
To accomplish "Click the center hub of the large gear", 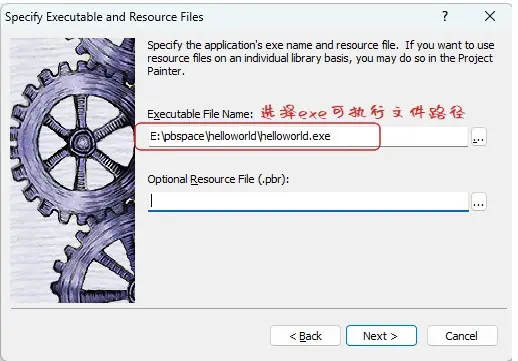I will 81,143.
